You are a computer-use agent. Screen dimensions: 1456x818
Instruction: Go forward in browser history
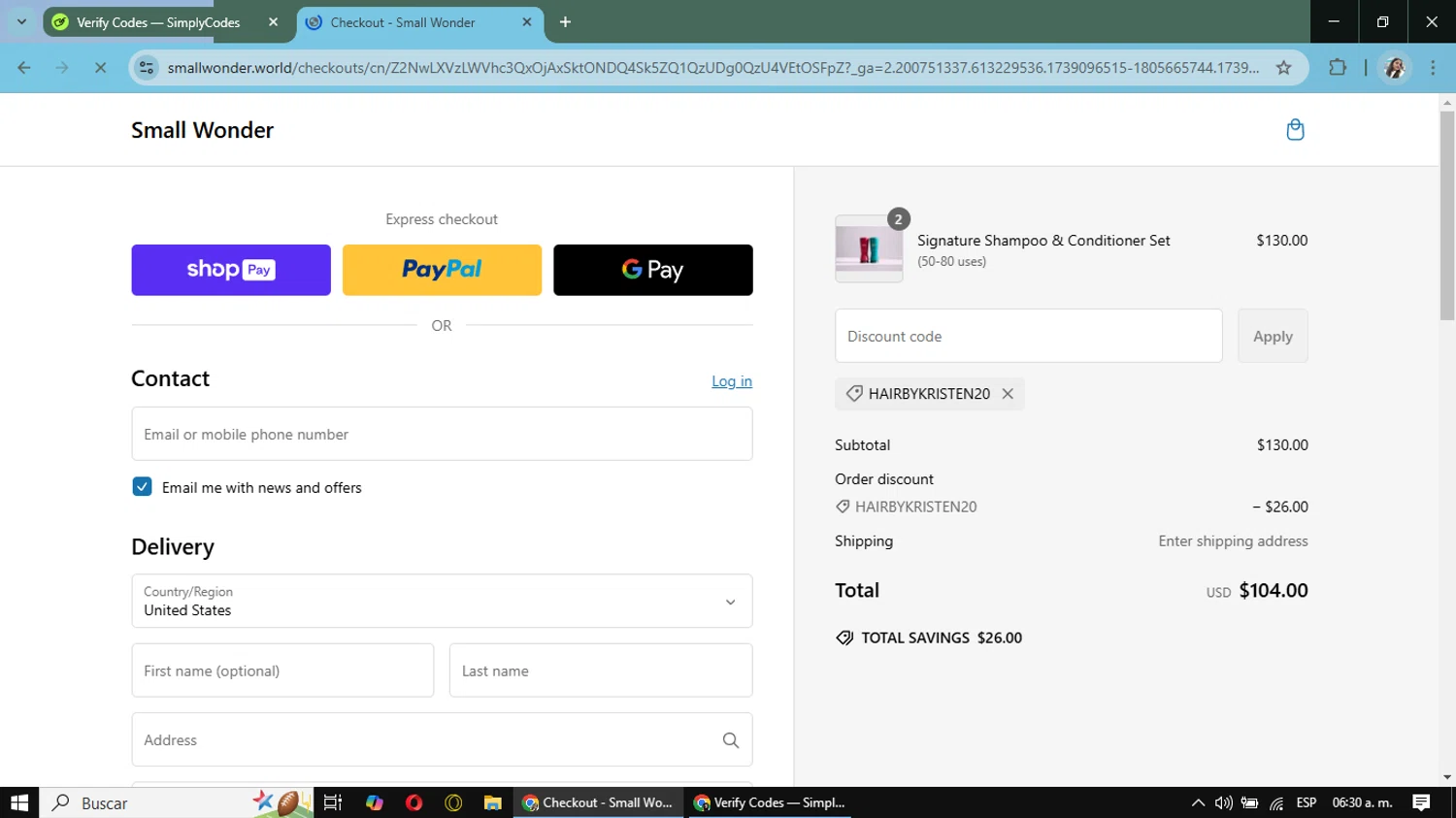point(62,68)
